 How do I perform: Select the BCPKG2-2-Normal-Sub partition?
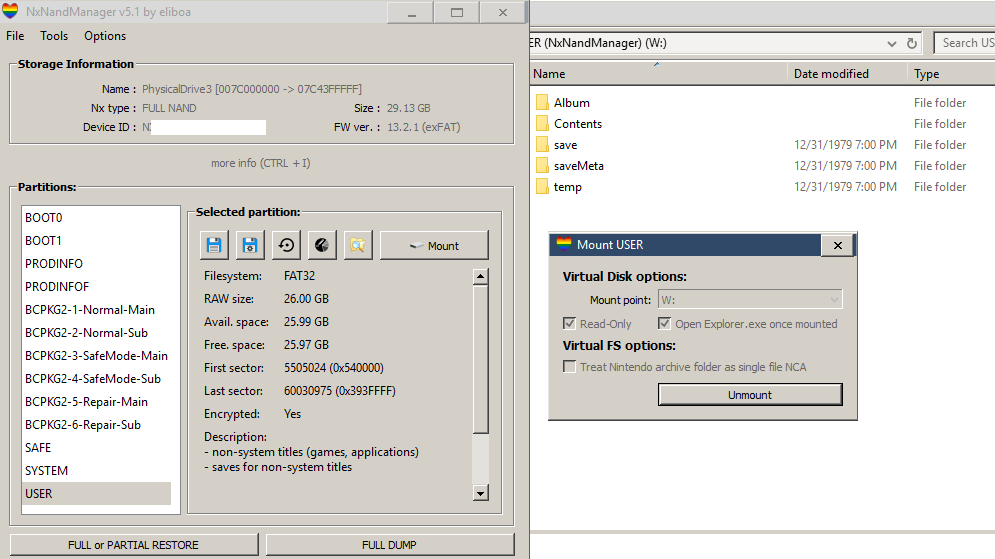(x=96, y=332)
